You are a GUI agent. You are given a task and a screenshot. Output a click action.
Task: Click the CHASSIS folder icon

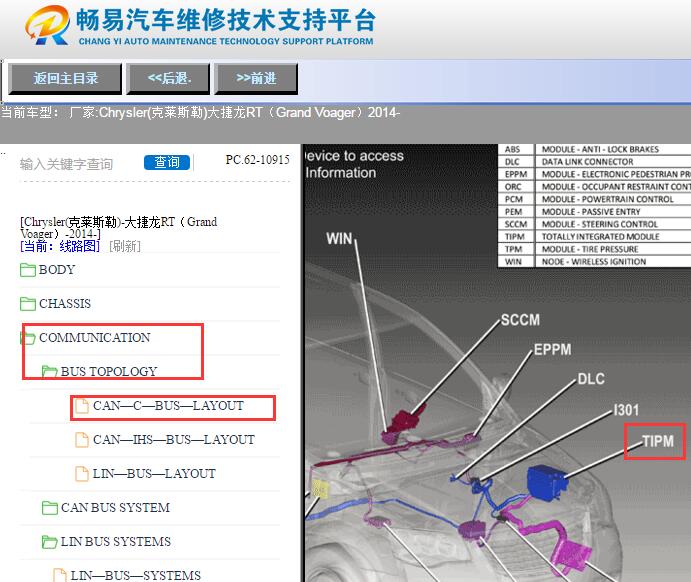coord(28,304)
